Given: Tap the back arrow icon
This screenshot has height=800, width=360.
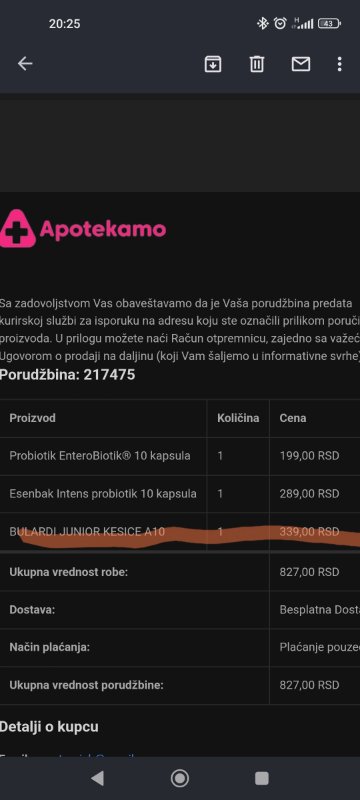Looking at the screenshot, I should [x=25, y=64].
